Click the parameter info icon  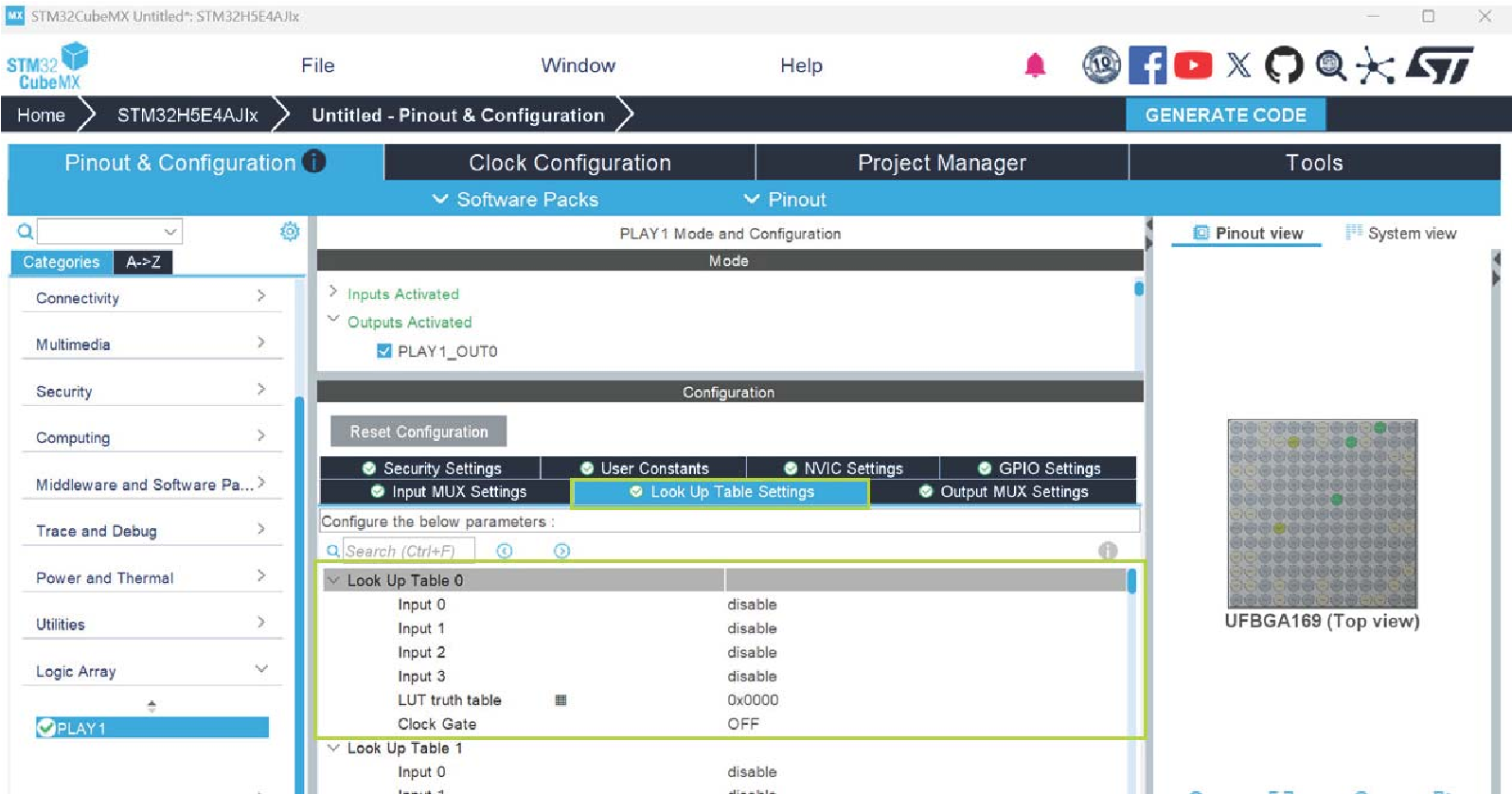coord(1108,551)
